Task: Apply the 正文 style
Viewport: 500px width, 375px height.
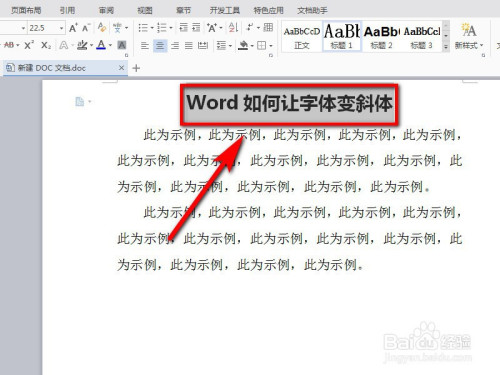Action: (302, 37)
